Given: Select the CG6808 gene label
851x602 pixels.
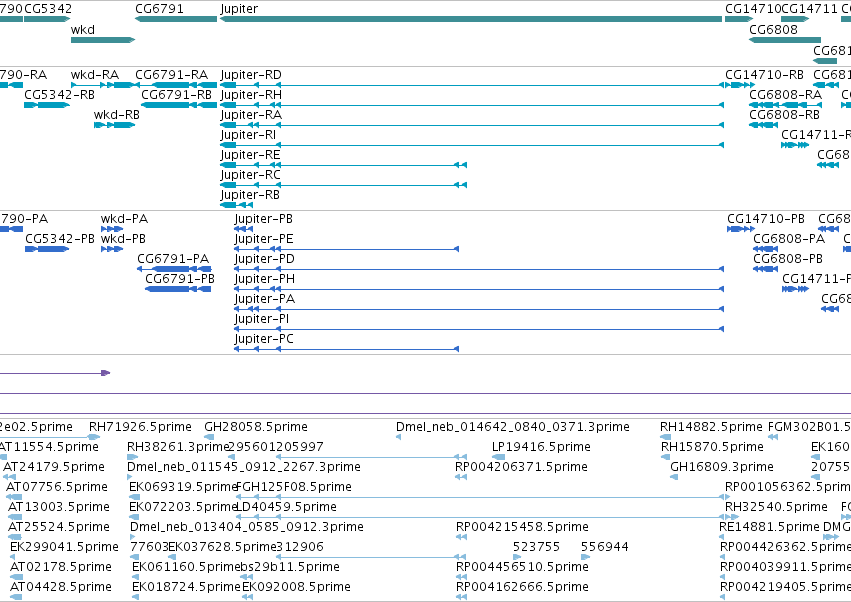Looking at the screenshot, I should tap(773, 29).
